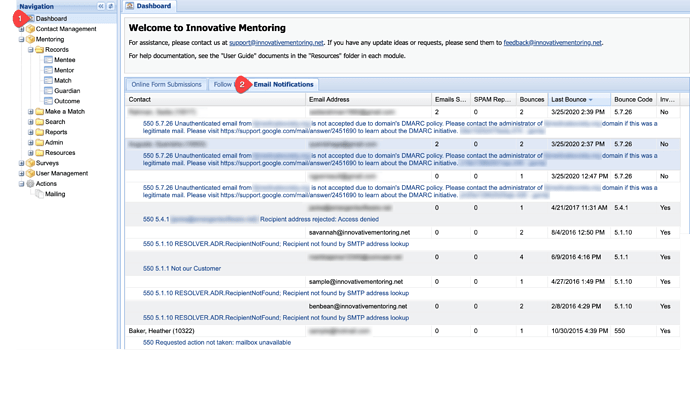Switch to the Follow tab
Image resolution: width=690 pixels, height=415 pixels.
click(x=222, y=84)
